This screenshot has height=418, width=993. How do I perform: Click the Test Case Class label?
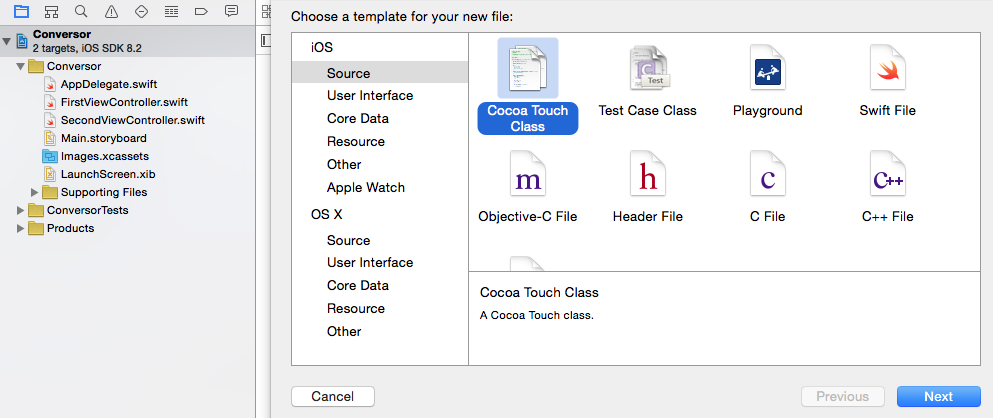pos(647,110)
